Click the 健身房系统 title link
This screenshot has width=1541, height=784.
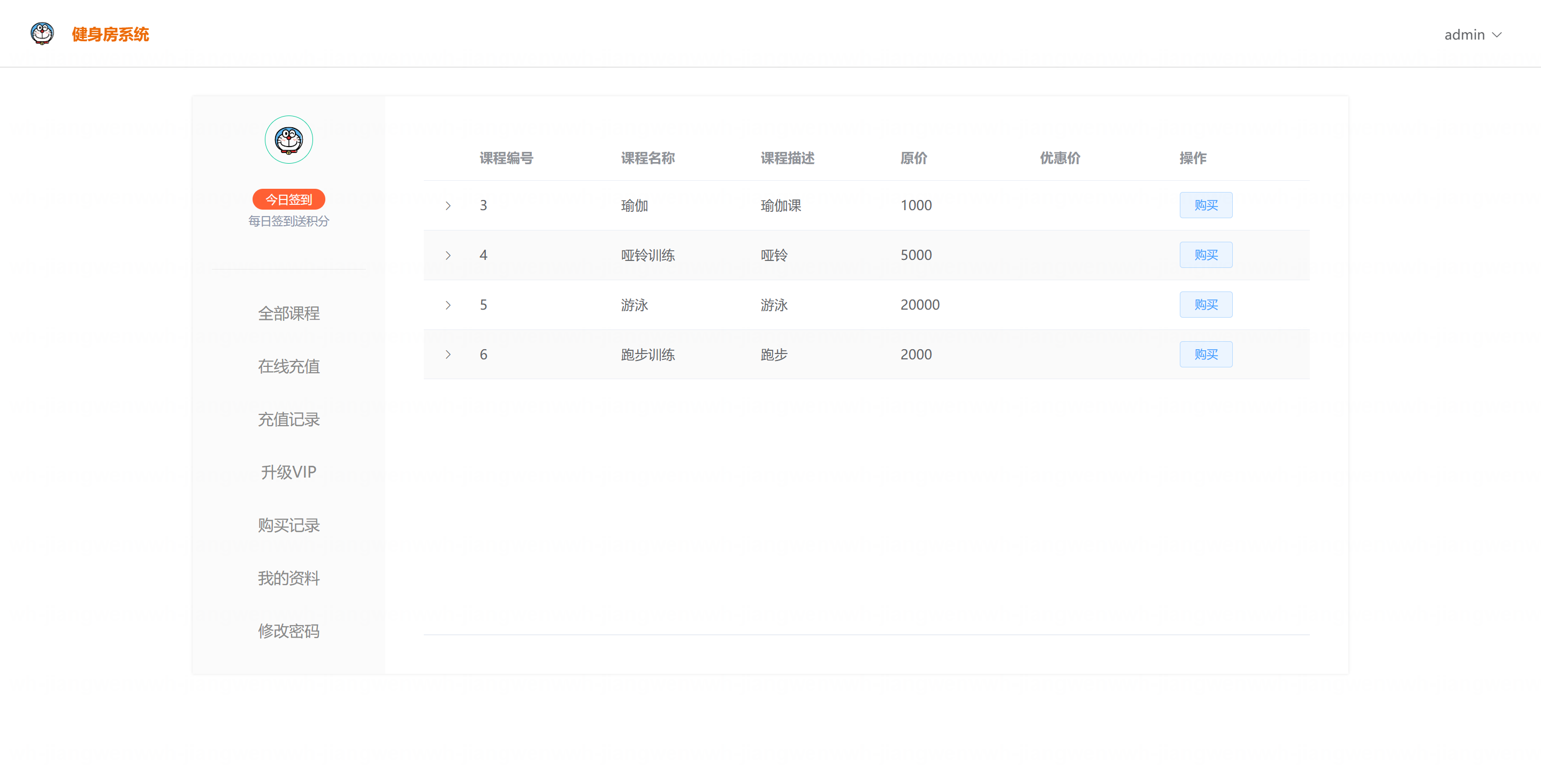coord(110,34)
